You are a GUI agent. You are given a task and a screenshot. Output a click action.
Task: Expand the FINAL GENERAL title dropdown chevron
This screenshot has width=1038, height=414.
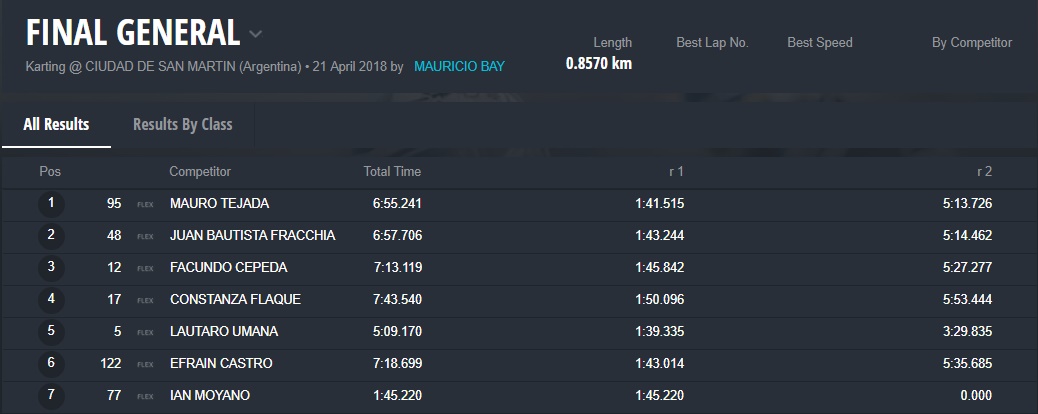click(x=256, y=34)
